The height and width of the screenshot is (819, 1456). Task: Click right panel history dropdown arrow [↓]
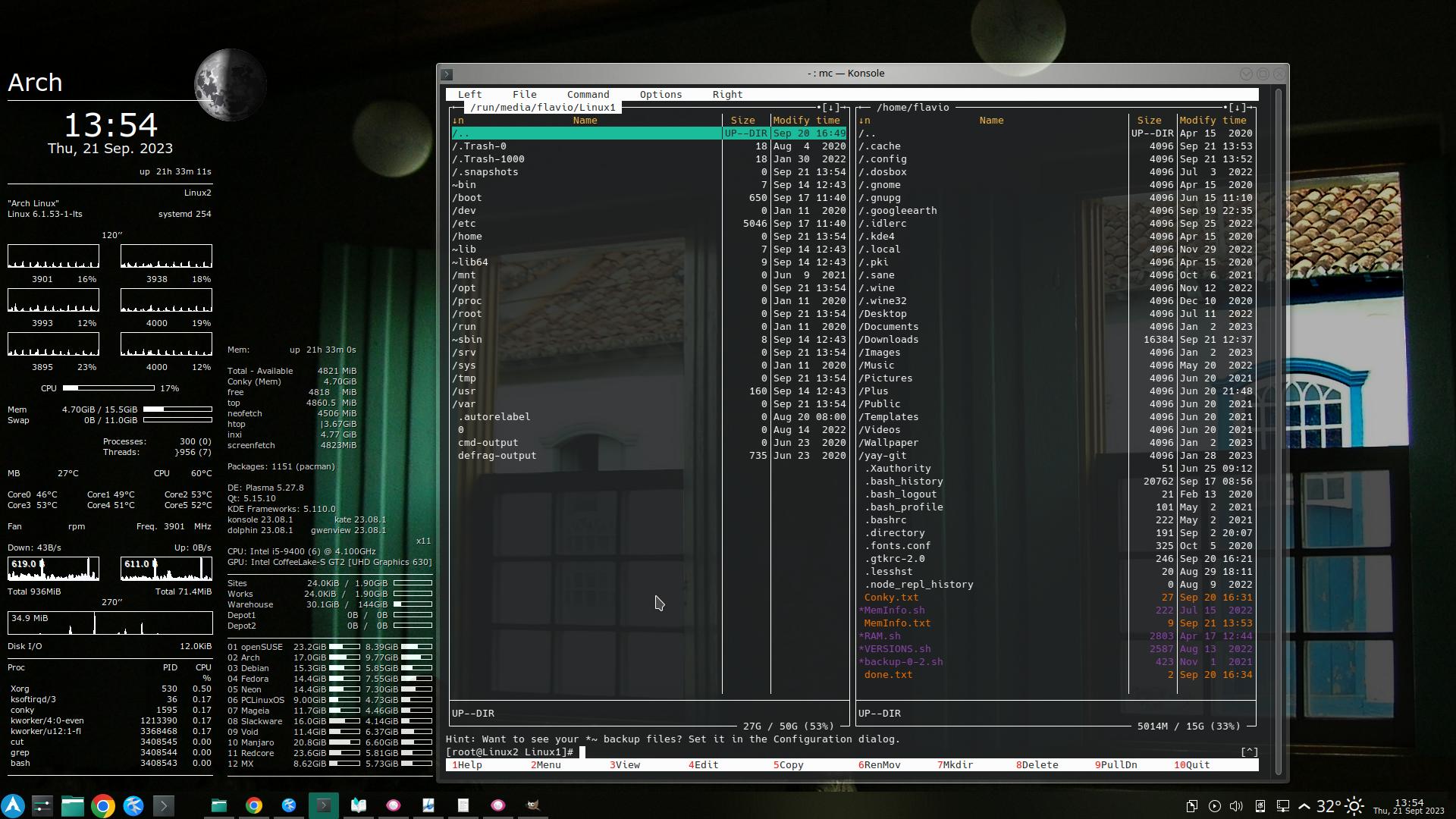[1237, 108]
